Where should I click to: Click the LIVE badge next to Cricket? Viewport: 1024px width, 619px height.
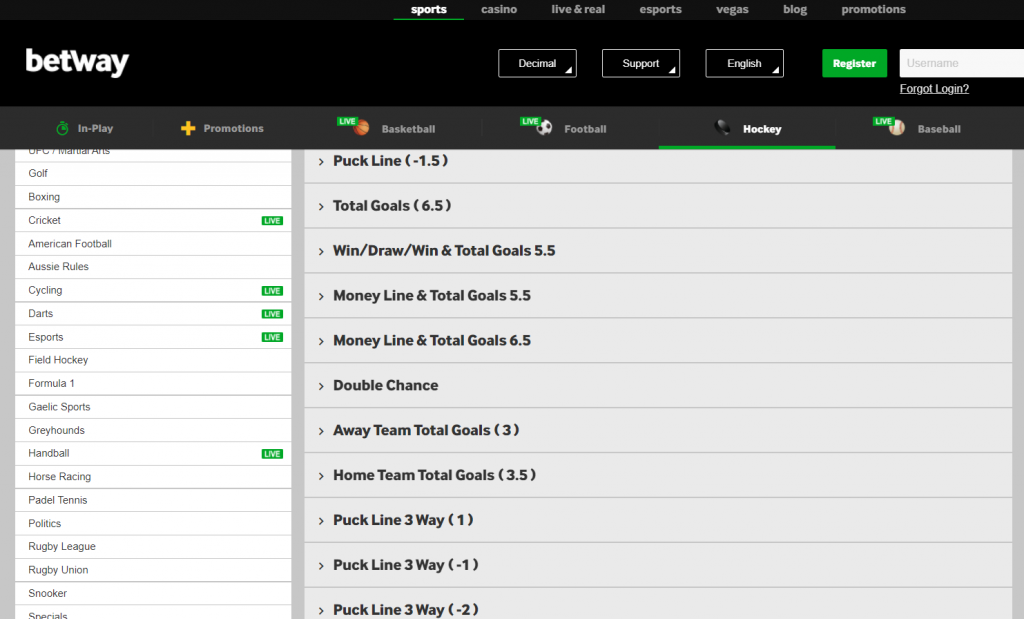click(272, 221)
